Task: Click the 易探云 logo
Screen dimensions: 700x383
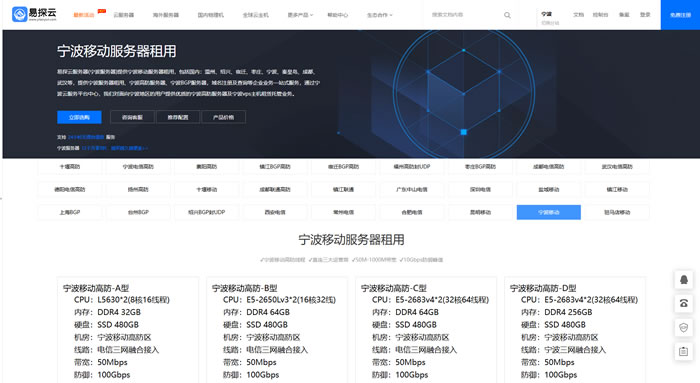Action: 34,14
